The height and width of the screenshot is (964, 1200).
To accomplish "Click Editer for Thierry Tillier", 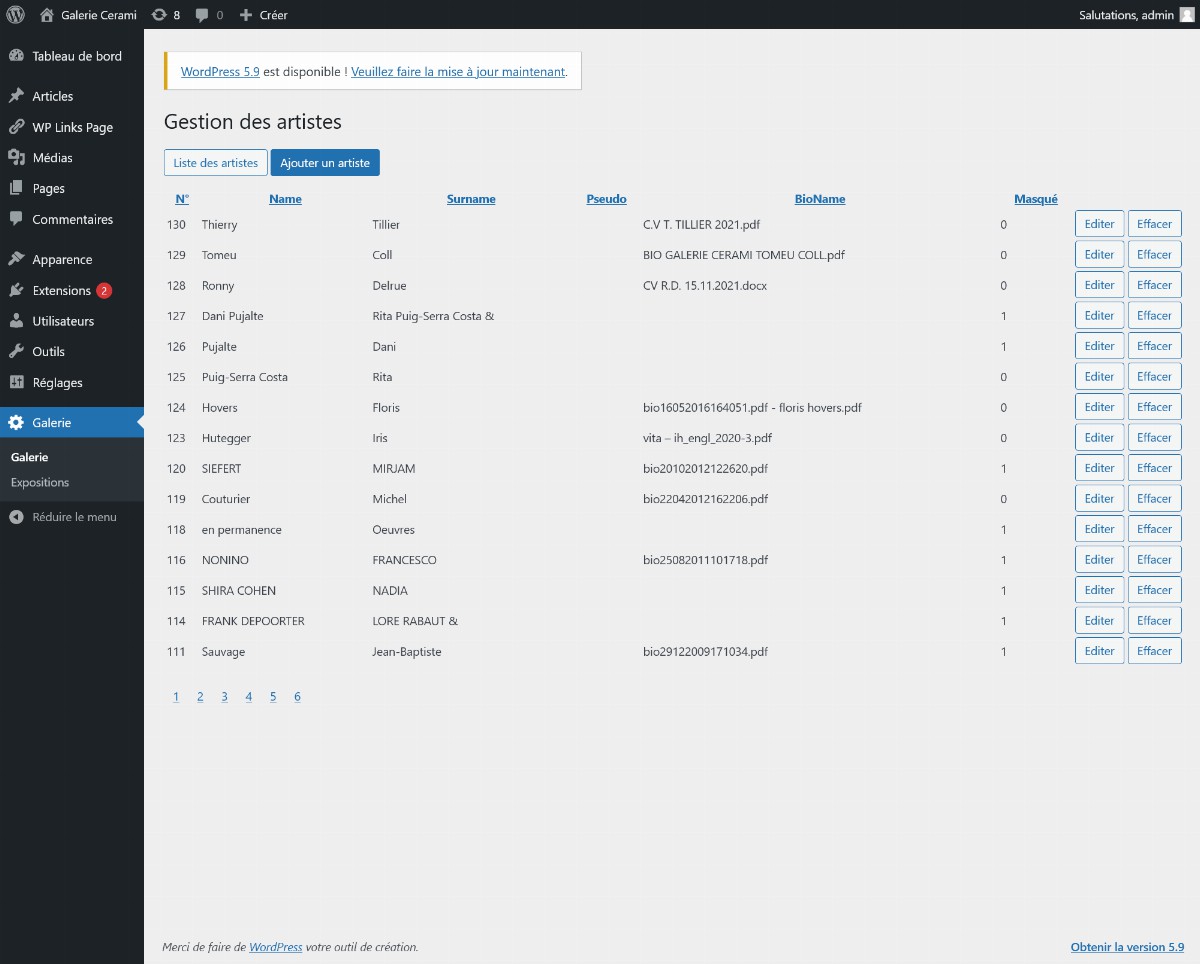I will [1099, 224].
